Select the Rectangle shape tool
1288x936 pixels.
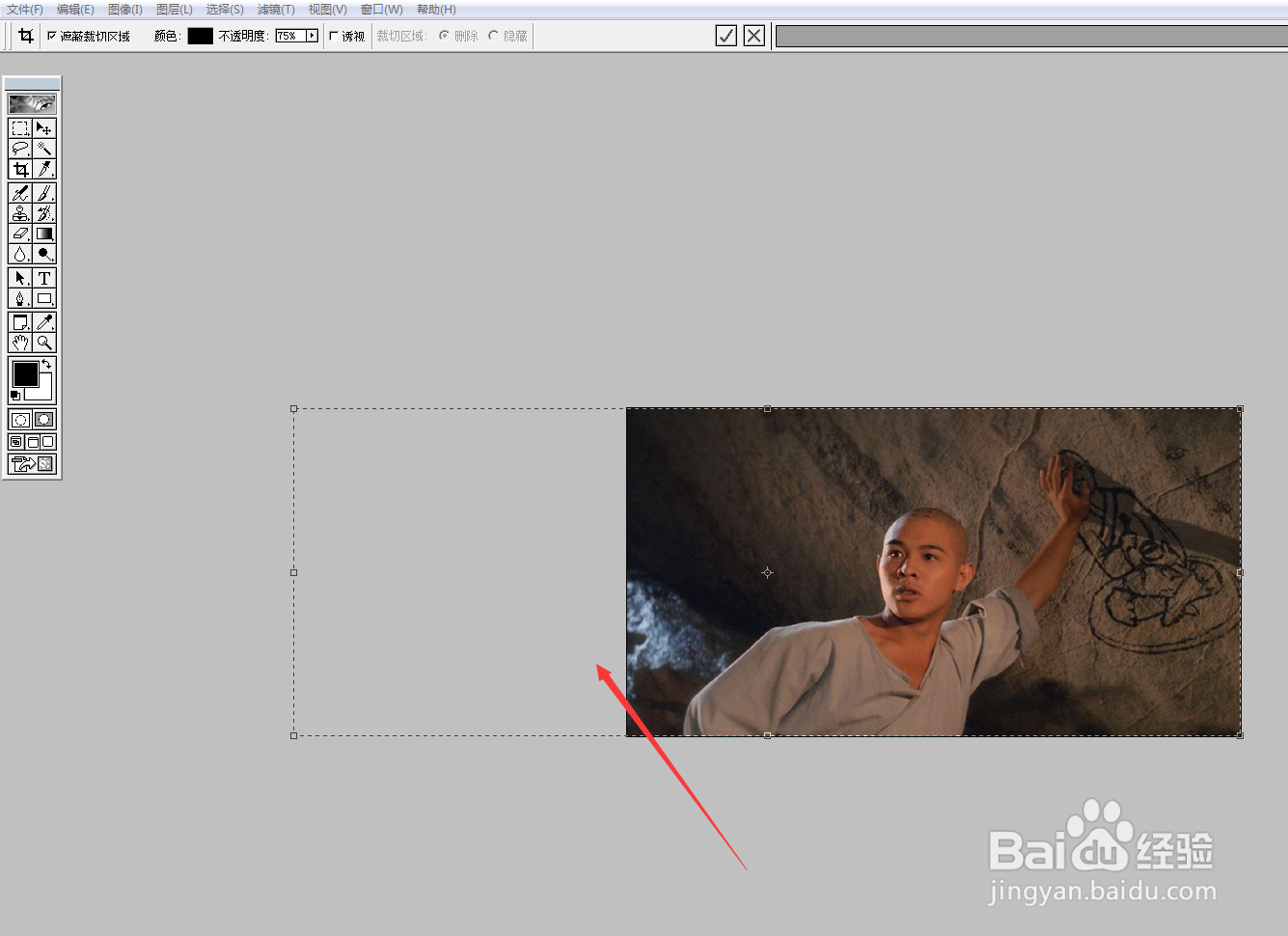[x=44, y=298]
